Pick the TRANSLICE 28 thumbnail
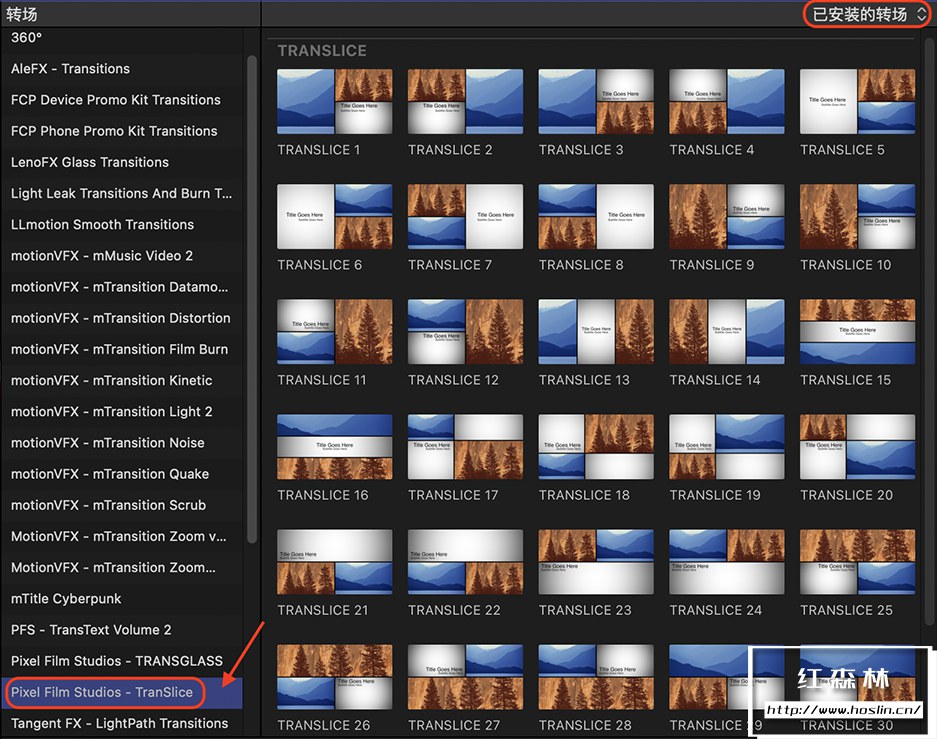The image size is (937, 739). coord(596,677)
